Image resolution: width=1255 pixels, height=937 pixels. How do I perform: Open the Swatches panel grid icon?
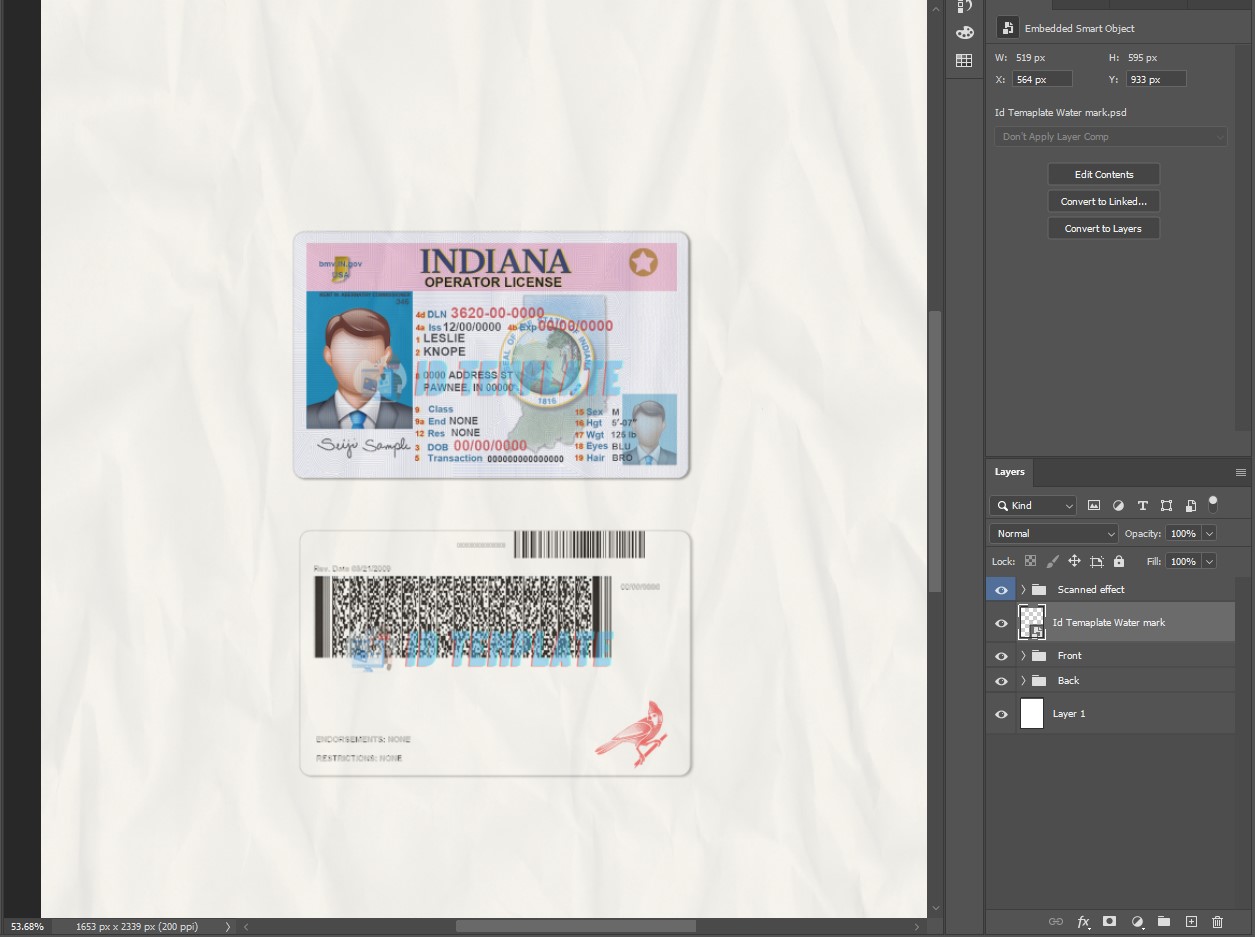click(x=964, y=61)
